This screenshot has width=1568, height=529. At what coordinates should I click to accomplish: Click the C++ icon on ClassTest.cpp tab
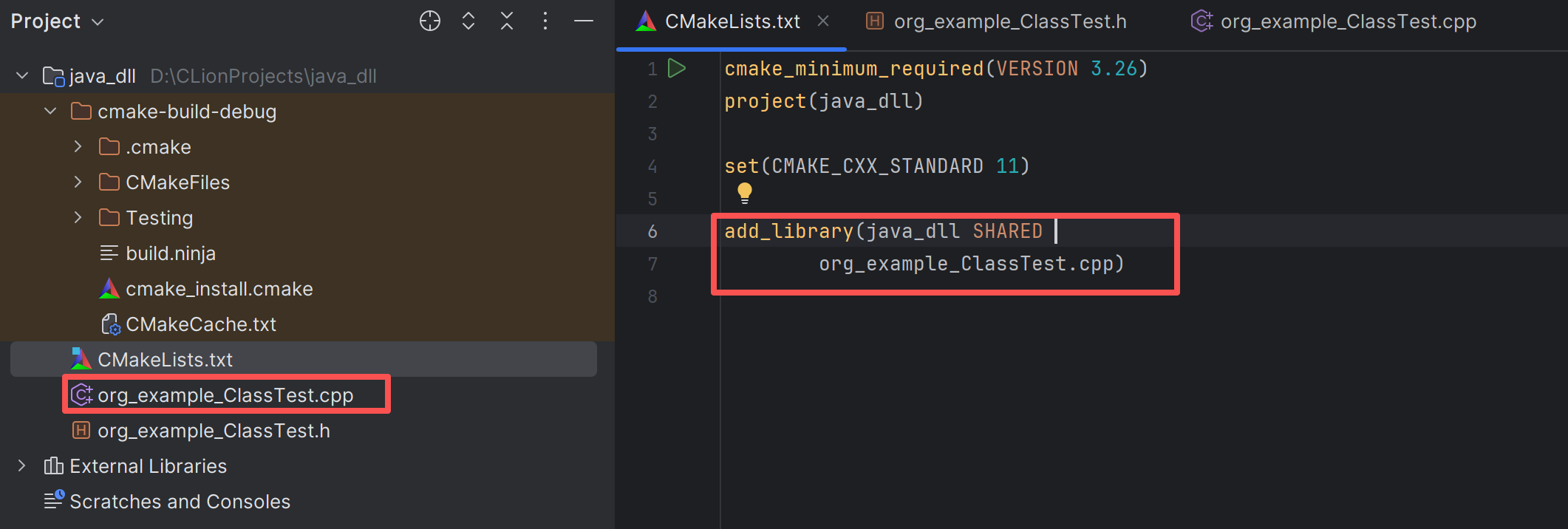pos(1201,21)
